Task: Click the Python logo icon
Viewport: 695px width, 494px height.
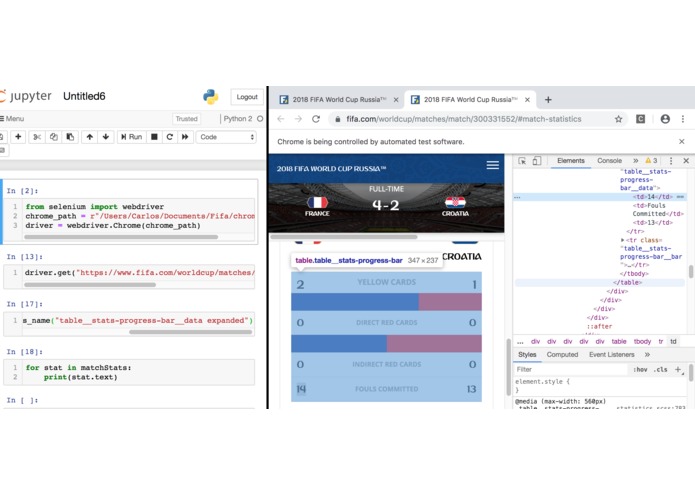Action: coord(211,97)
